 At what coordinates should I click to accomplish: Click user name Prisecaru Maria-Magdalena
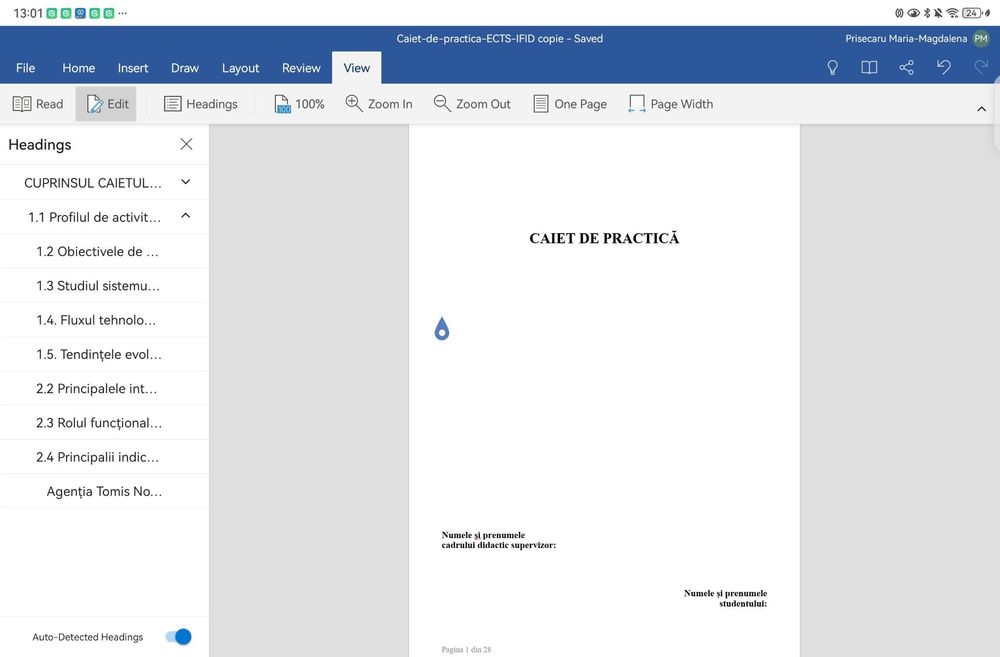tap(906, 38)
